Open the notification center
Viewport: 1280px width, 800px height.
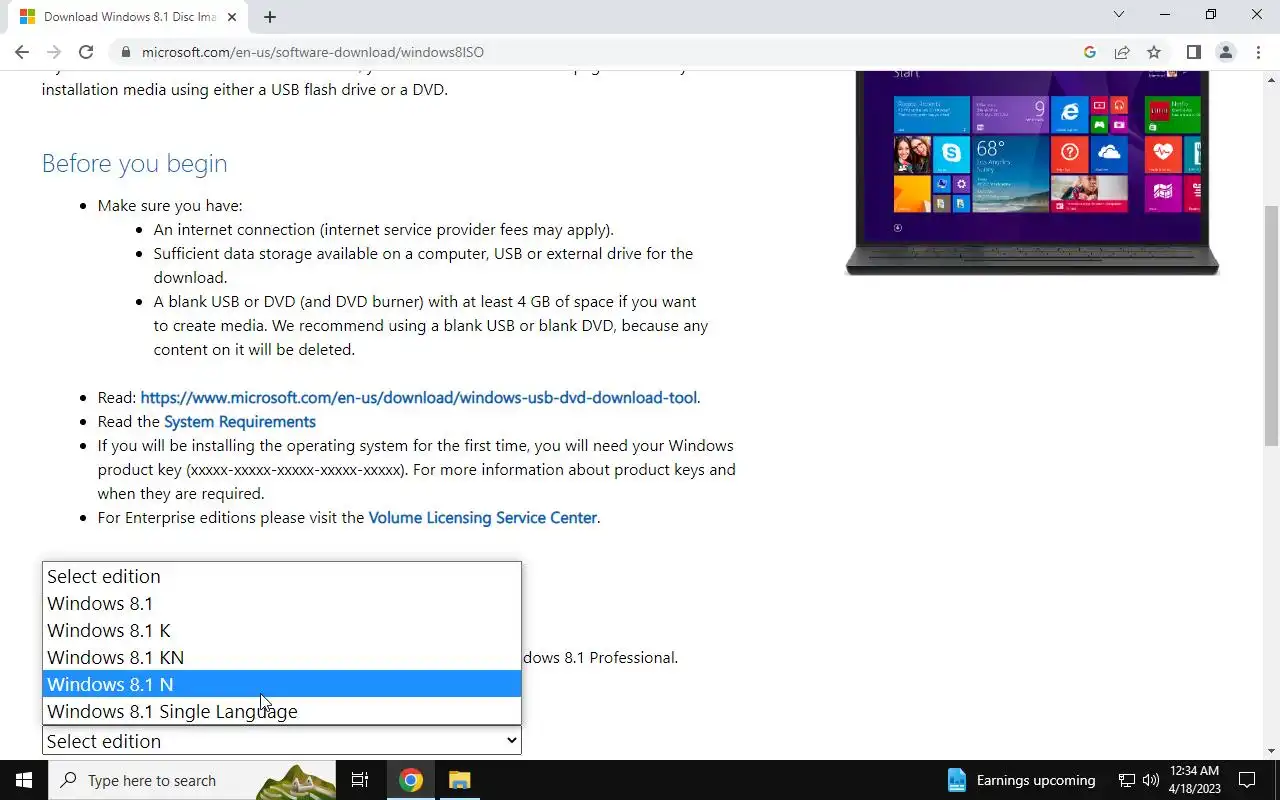pos(1247,780)
